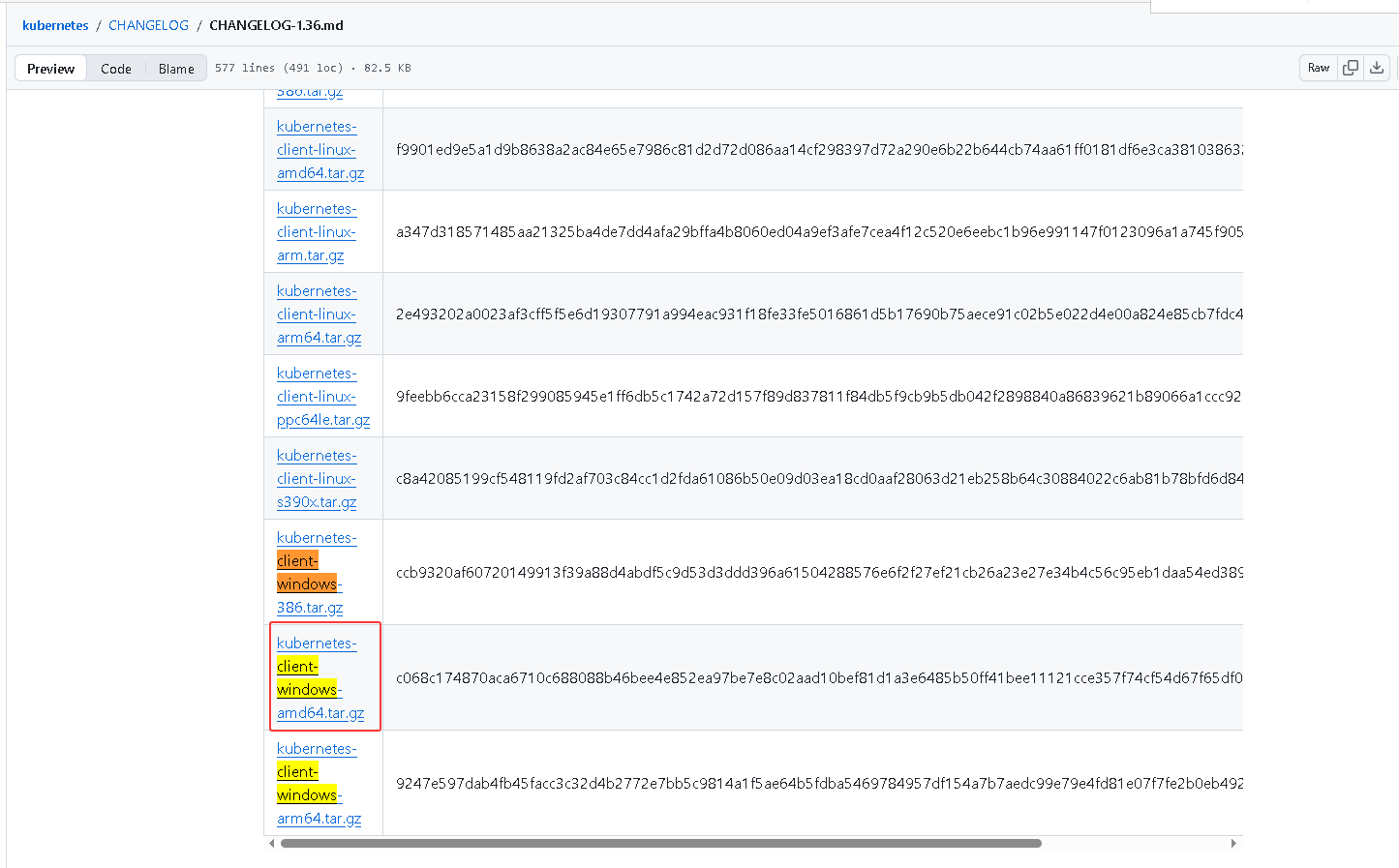The width and height of the screenshot is (1399, 868).
Task: Select the hash starting with 2e493202a0023
Action: (x=819, y=314)
